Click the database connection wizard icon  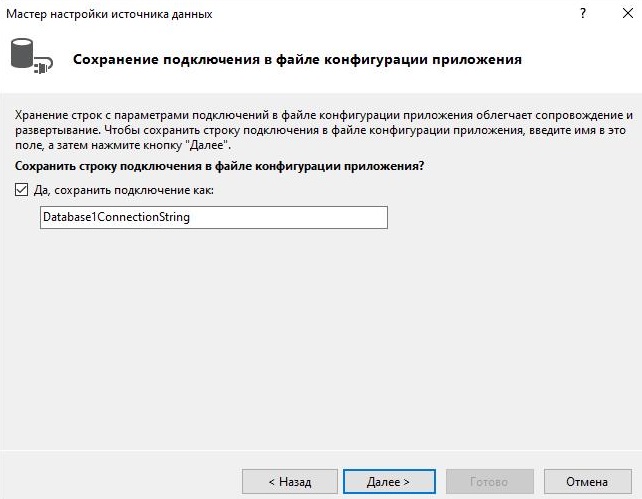tap(32, 56)
